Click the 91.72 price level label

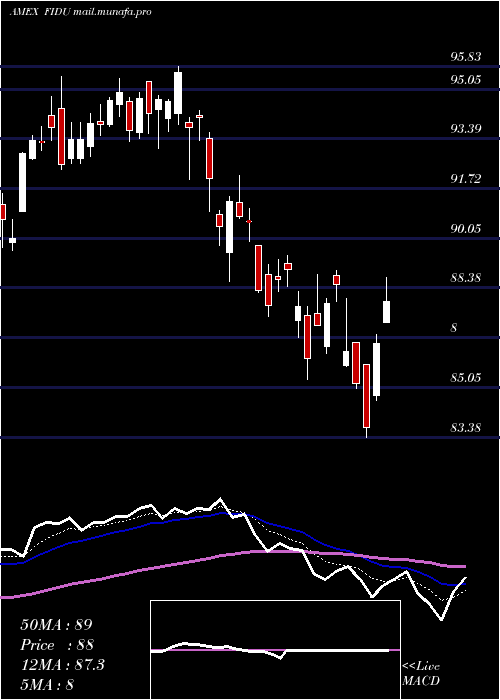466,179
